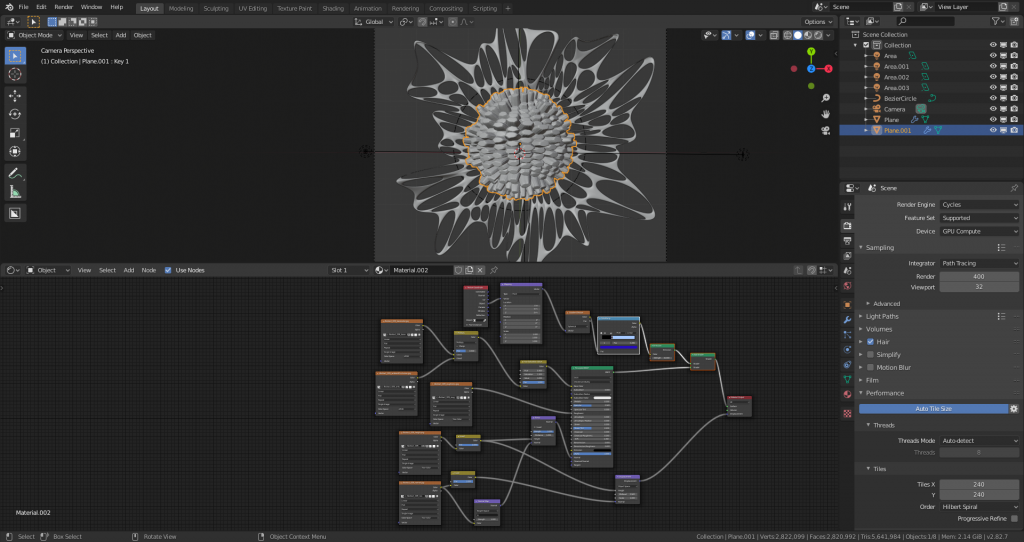This screenshot has width=1024, height=542.
Task: Pin the node editor material
Action: [494, 270]
